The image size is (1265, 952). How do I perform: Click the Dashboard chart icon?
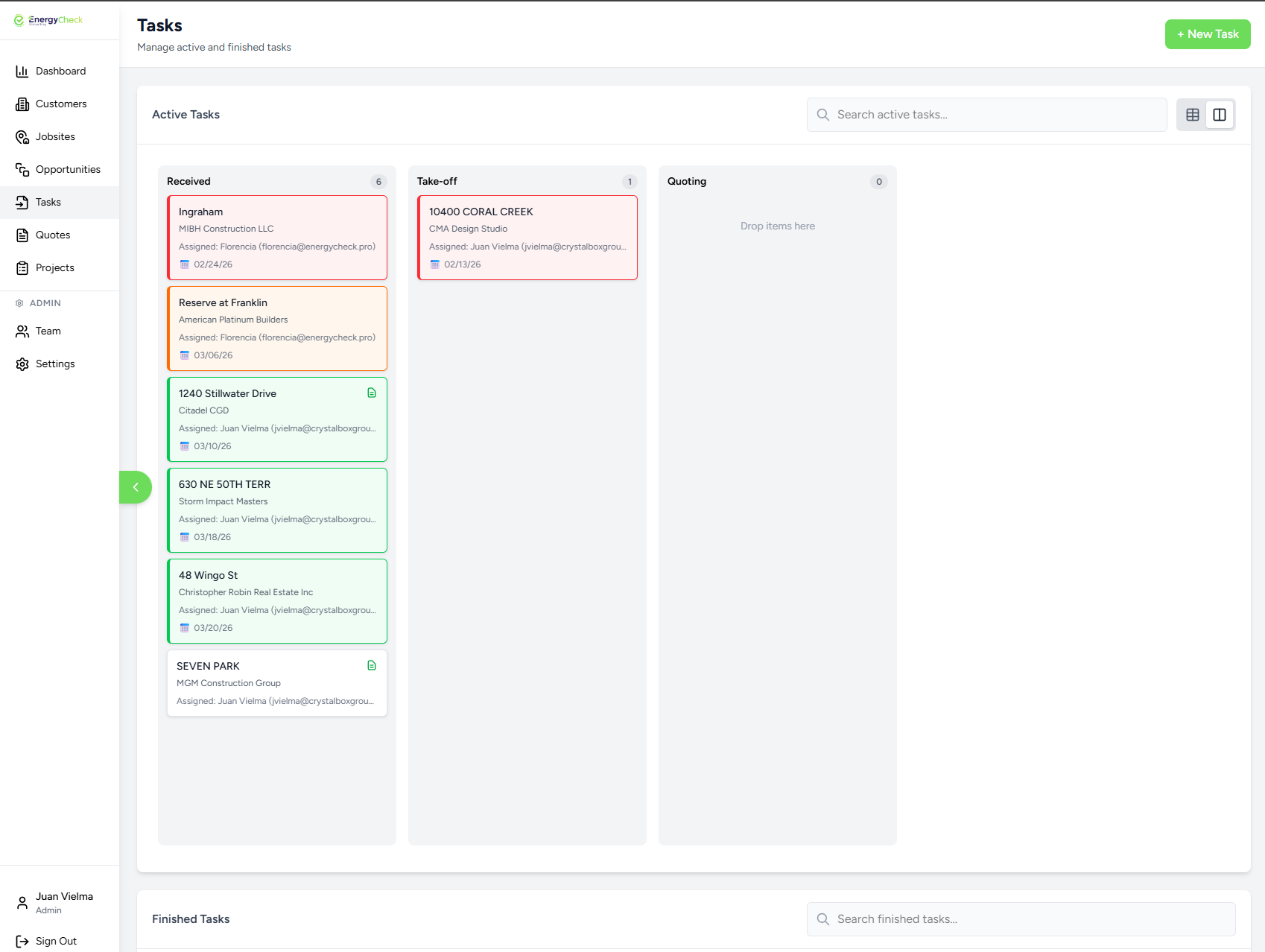pyautogui.click(x=22, y=72)
